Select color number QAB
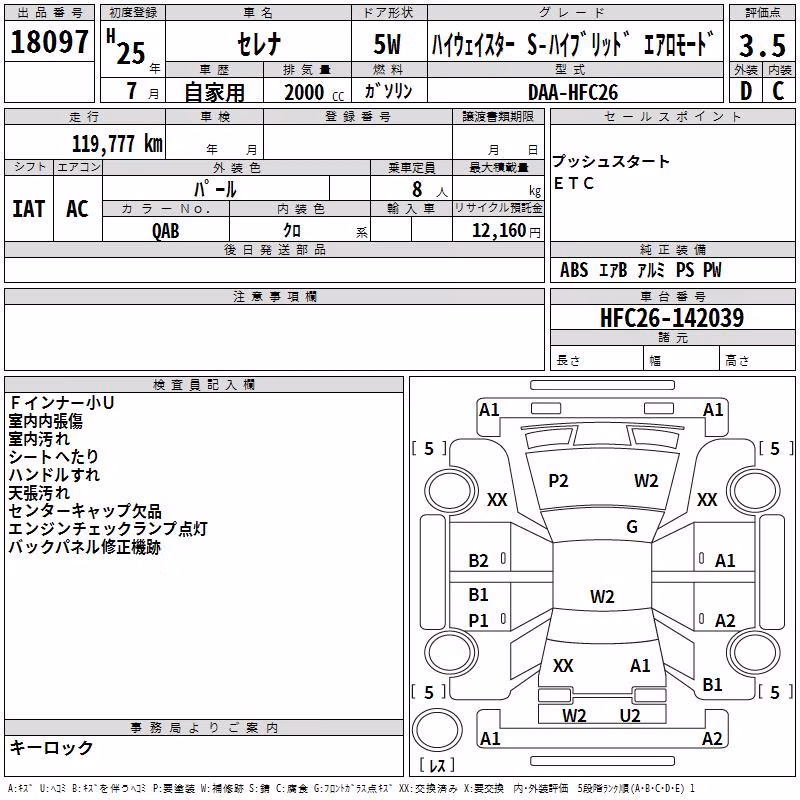Image resolution: width=800 pixels, height=800 pixels. coord(166,231)
